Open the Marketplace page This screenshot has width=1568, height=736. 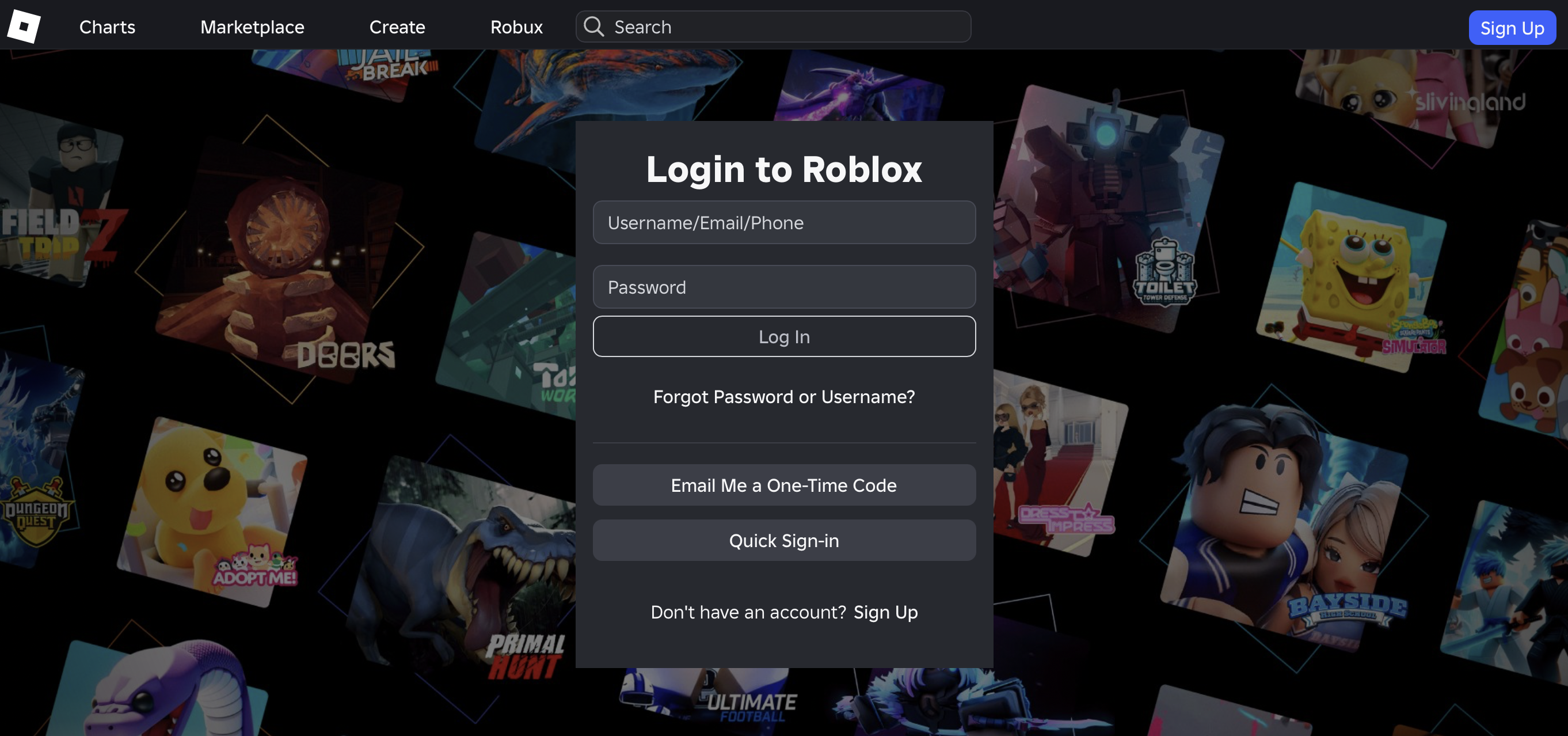252,27
